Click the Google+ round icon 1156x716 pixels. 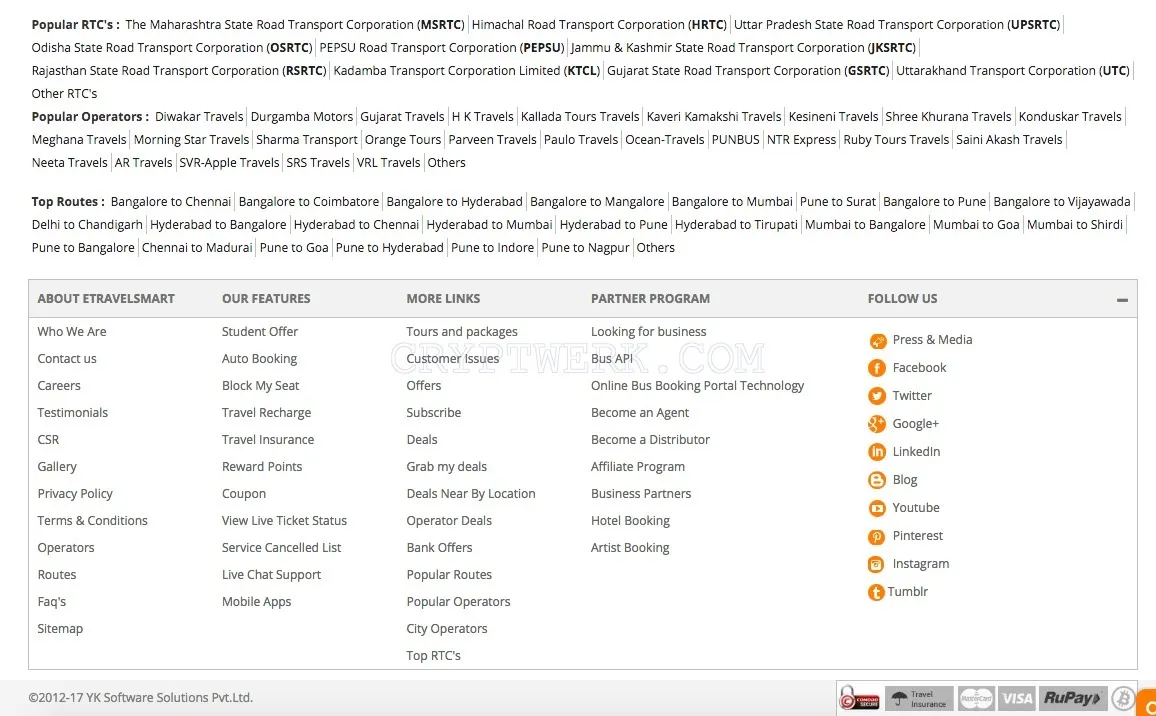point(877,424)
